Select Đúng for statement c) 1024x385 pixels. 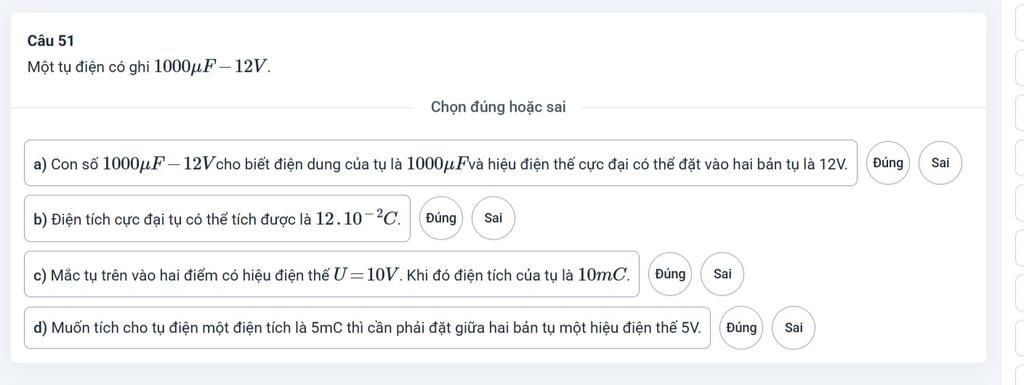[x=670, y=274]
